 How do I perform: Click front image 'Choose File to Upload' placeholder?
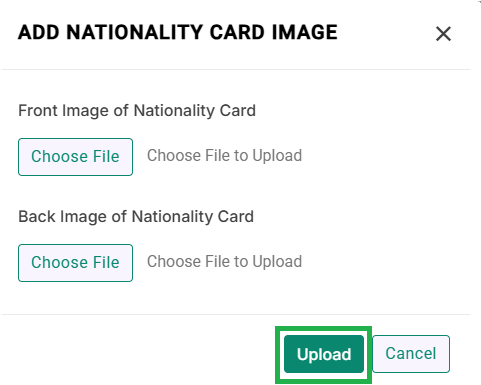224,156
